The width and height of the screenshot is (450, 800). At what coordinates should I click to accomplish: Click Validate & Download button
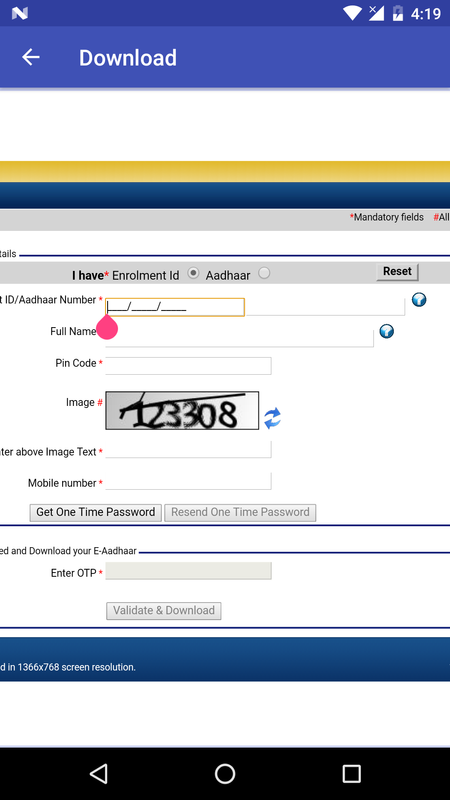[x=164, y=611]
